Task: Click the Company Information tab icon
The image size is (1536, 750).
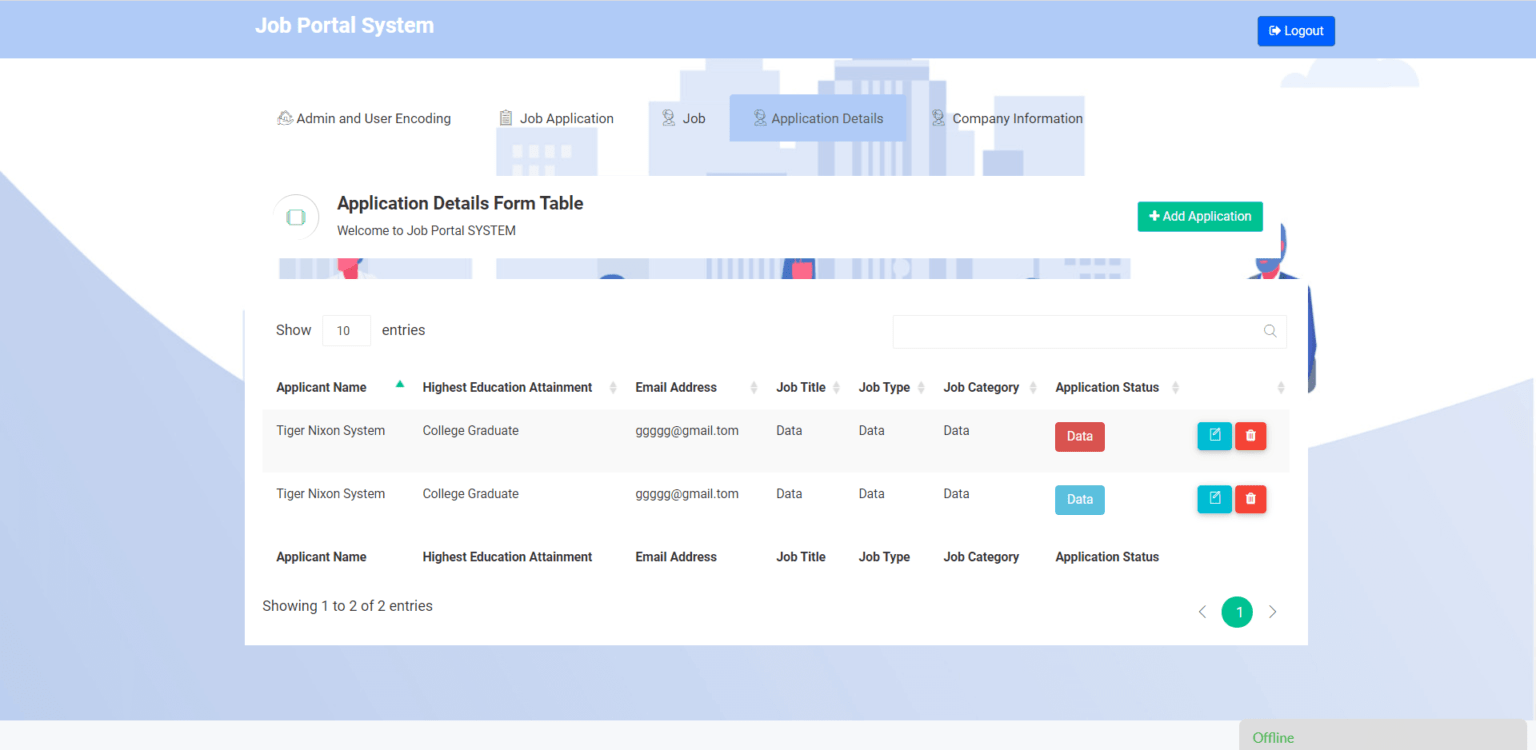Action: click(x=938, y=118)
